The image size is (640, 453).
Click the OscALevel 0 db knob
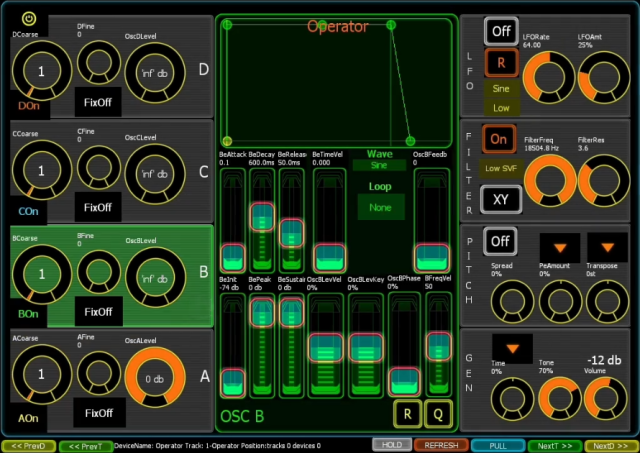155,378
